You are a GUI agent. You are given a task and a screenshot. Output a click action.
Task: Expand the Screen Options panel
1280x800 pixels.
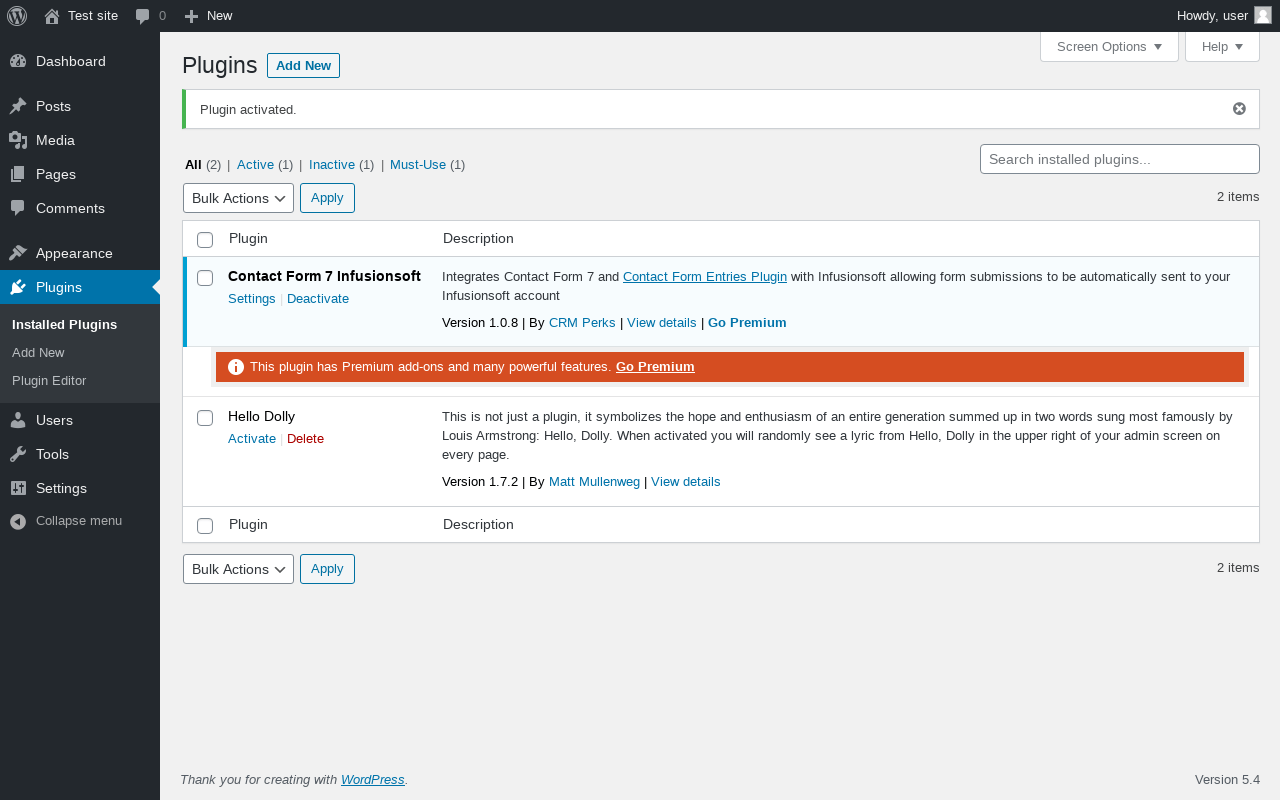tap(1109, 47)
